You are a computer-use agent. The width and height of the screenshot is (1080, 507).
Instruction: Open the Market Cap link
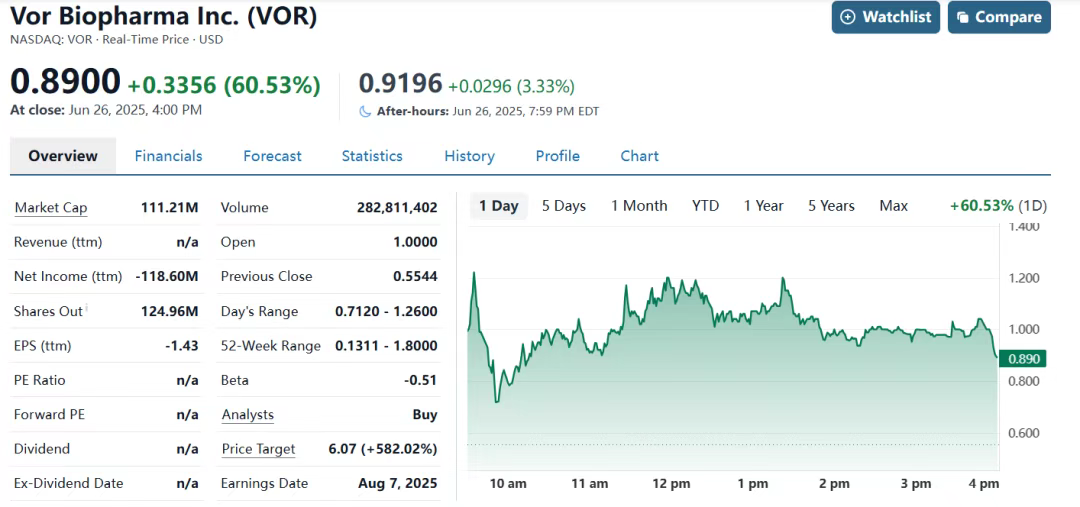(x=51, y=208)
